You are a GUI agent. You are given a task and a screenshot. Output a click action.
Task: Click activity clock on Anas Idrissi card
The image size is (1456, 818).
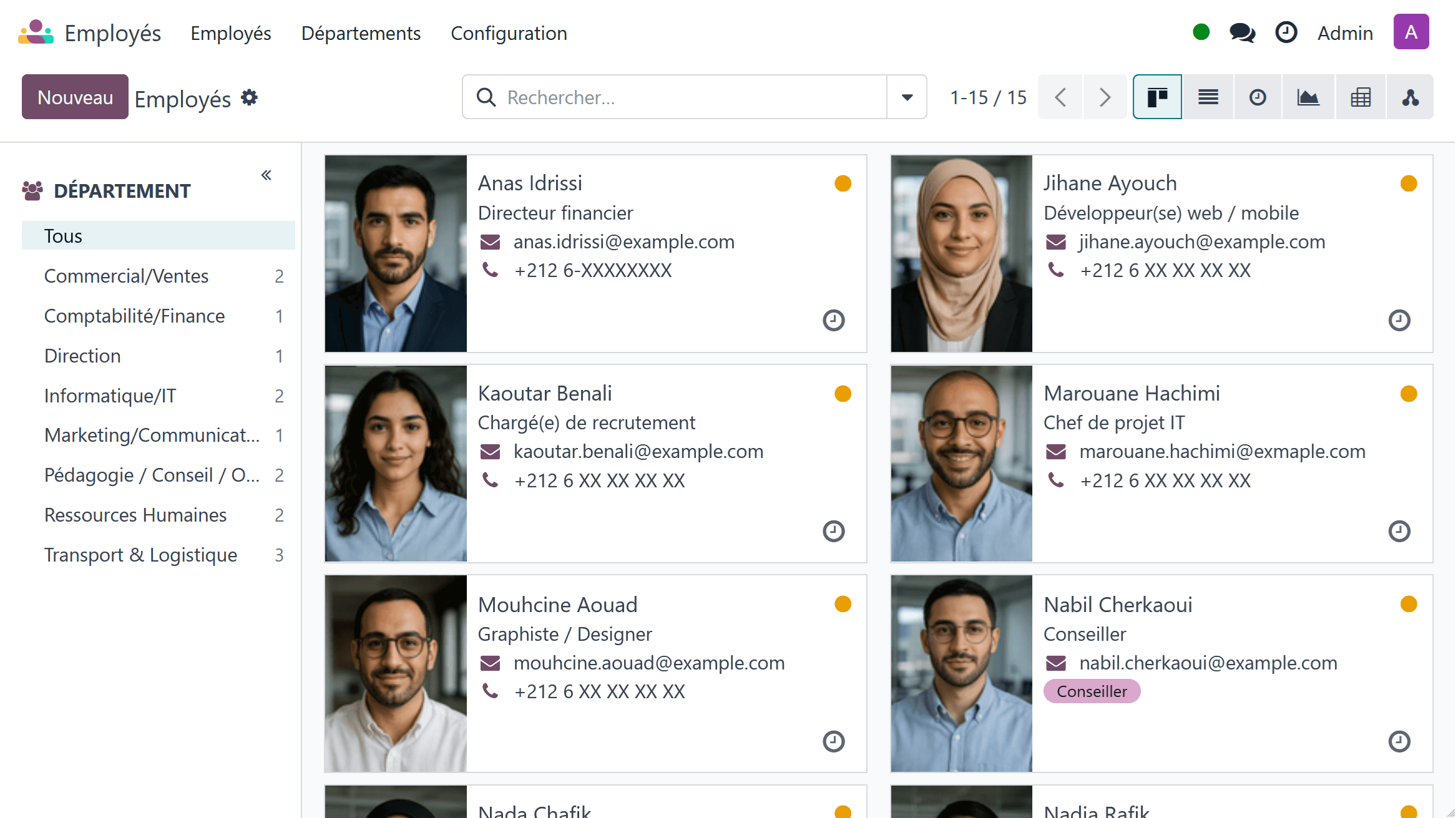coord(833,320)
